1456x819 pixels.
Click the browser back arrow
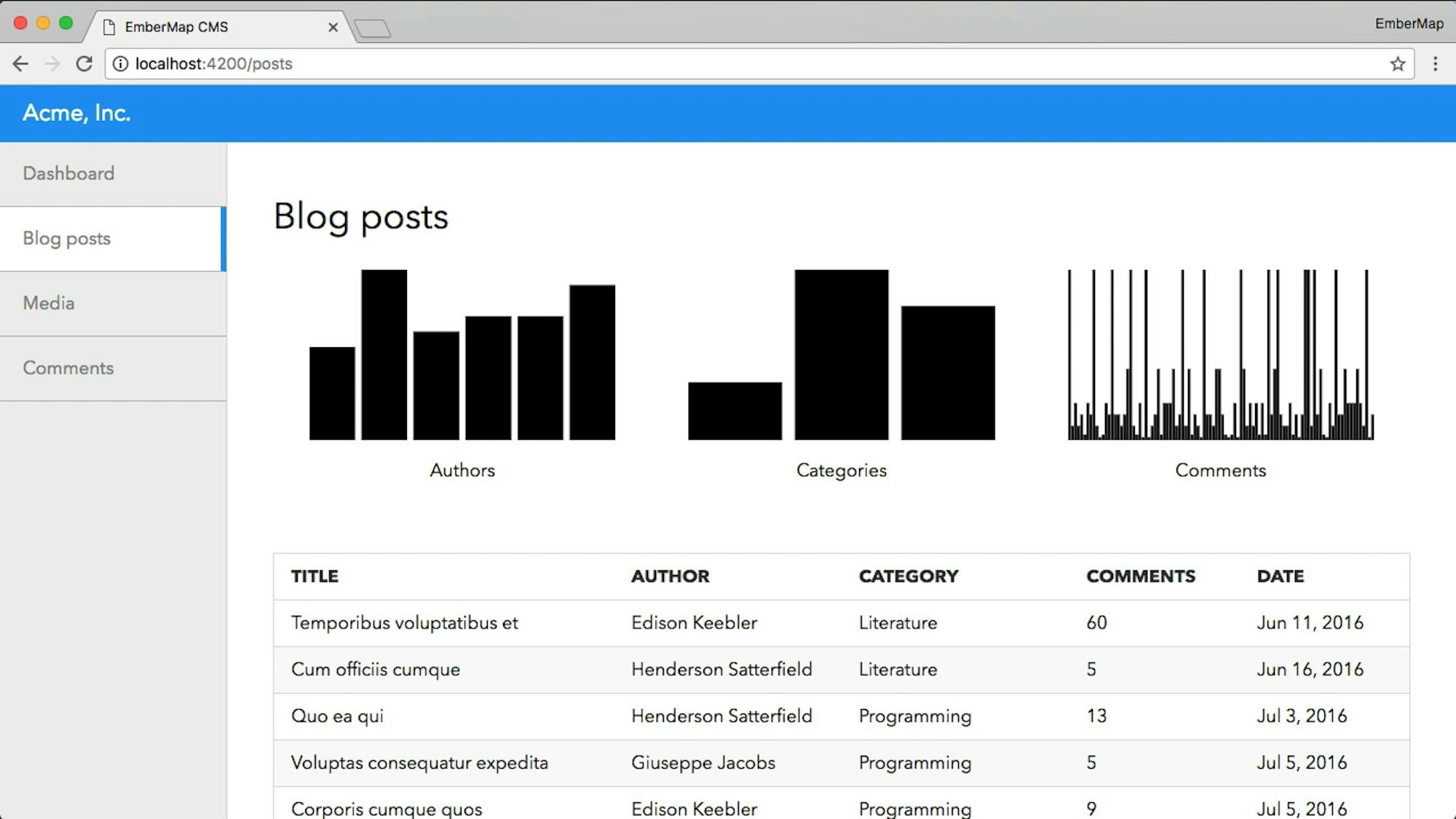click(x=20, y=64)
